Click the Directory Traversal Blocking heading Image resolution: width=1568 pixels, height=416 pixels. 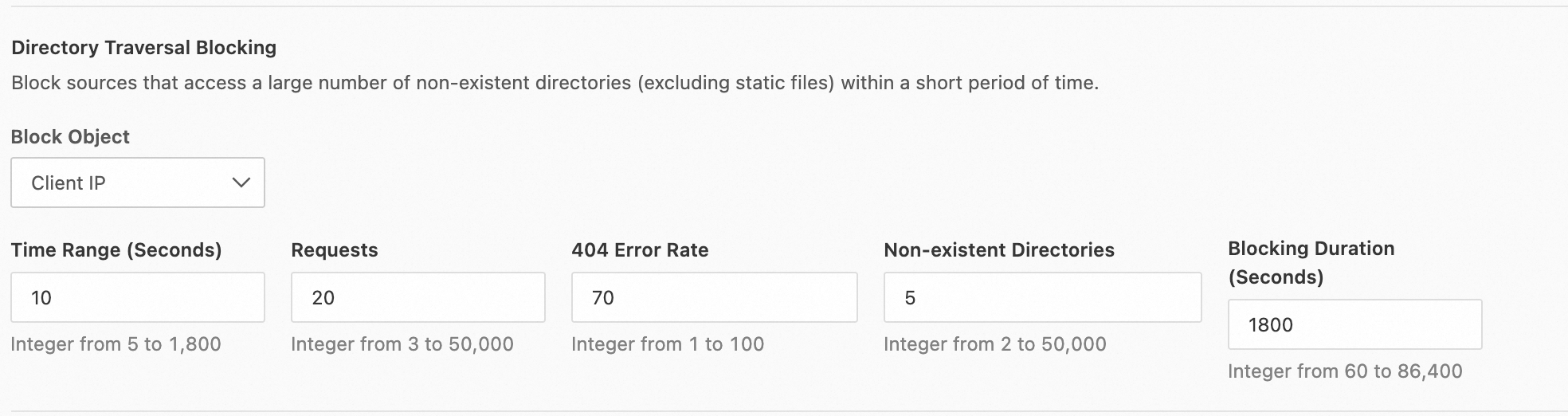pos(144,48)
